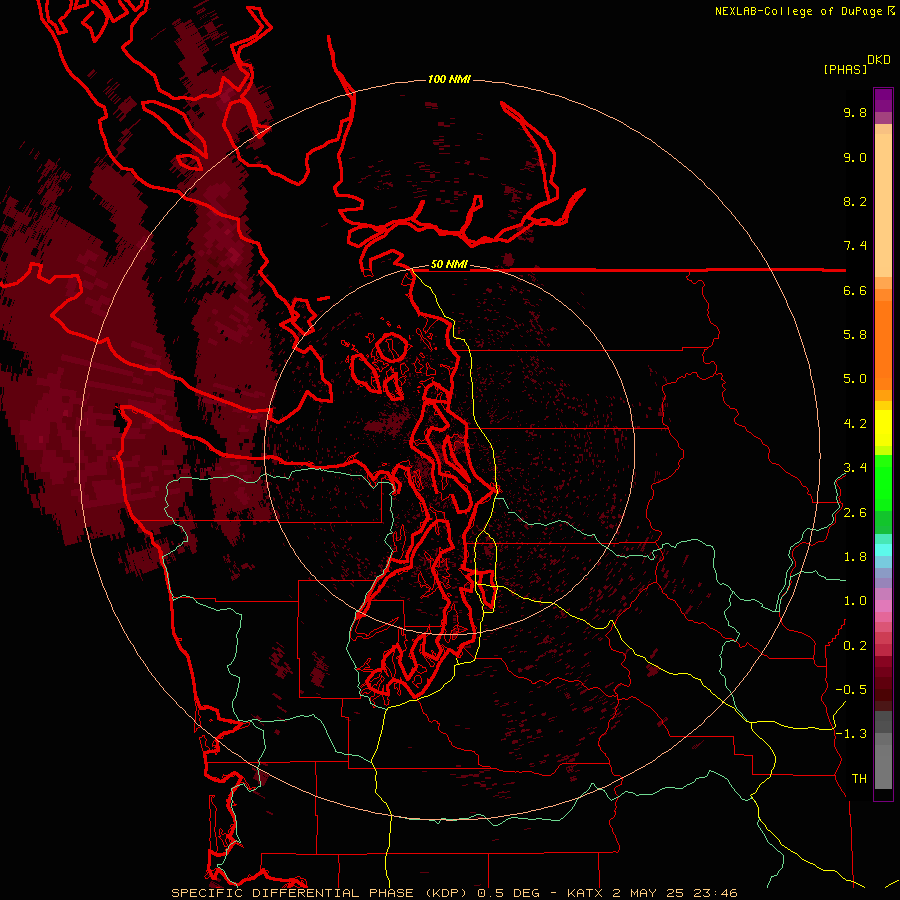This screenshot has height=900, width=900.
Task: Click the 3.4 value on the color scale
Action: click(x=855, y=468)
